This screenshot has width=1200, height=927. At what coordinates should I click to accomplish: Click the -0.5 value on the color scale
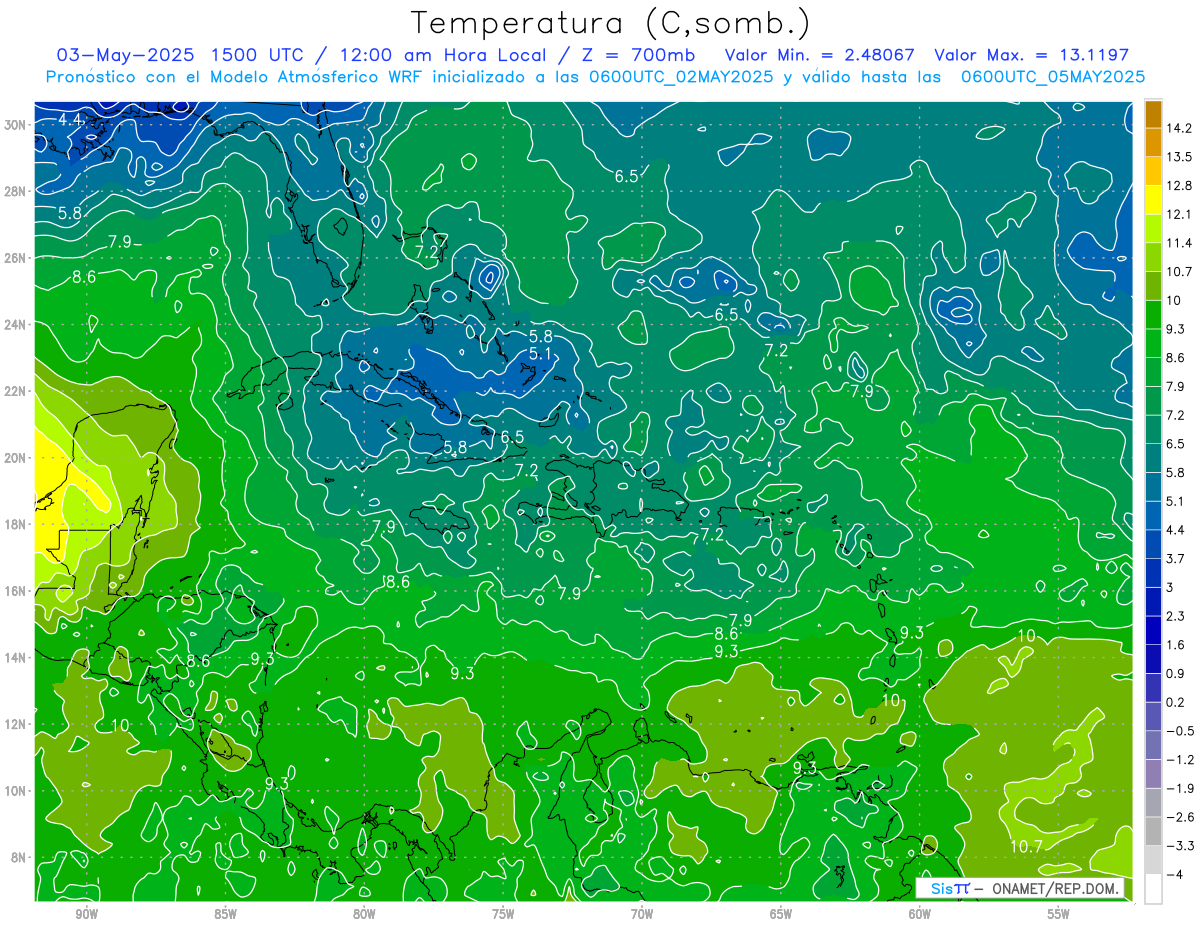(1180, 731)
